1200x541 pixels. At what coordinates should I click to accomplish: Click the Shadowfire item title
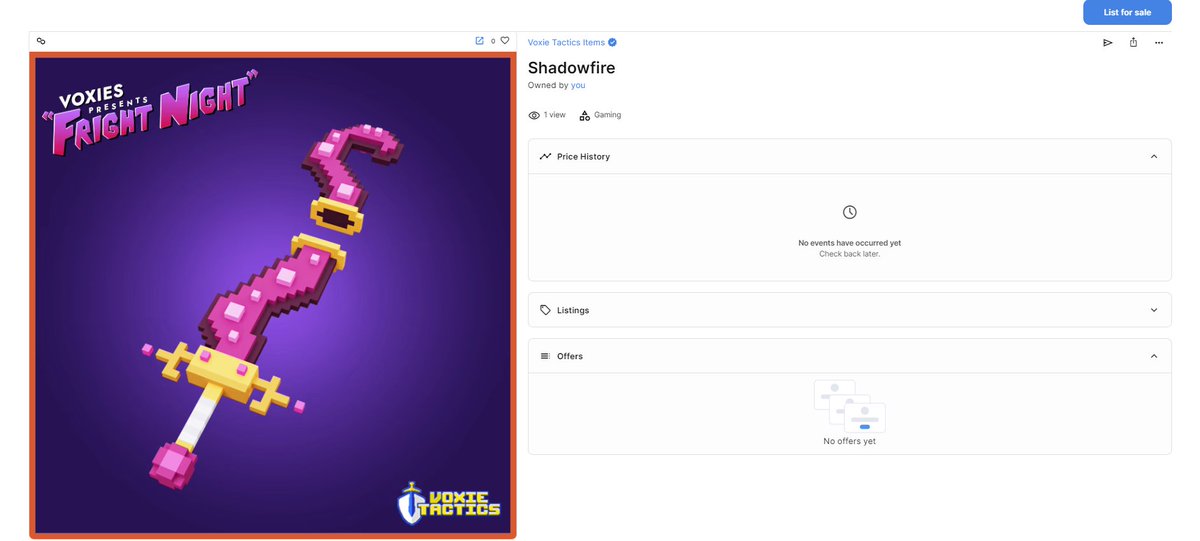[572, 68]
